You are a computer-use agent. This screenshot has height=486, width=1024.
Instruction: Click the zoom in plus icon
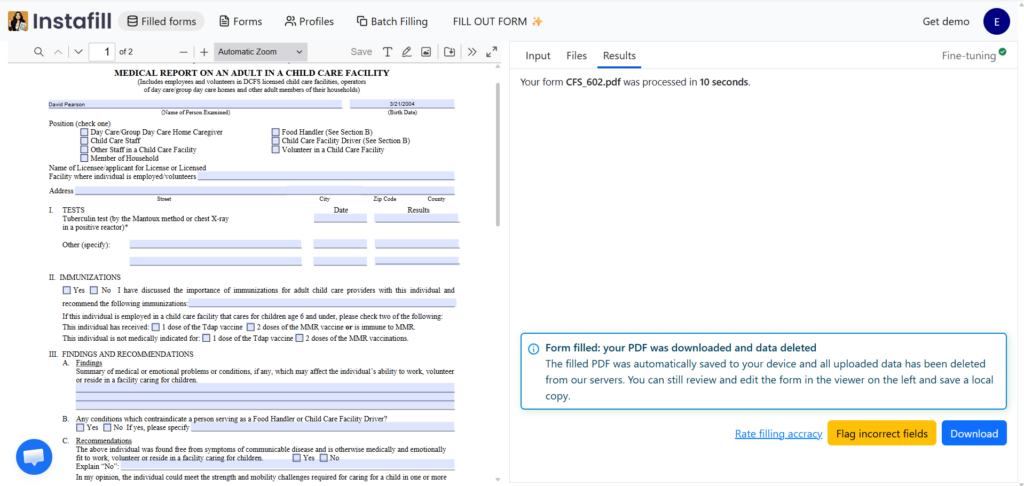click(x=204, y=52)
